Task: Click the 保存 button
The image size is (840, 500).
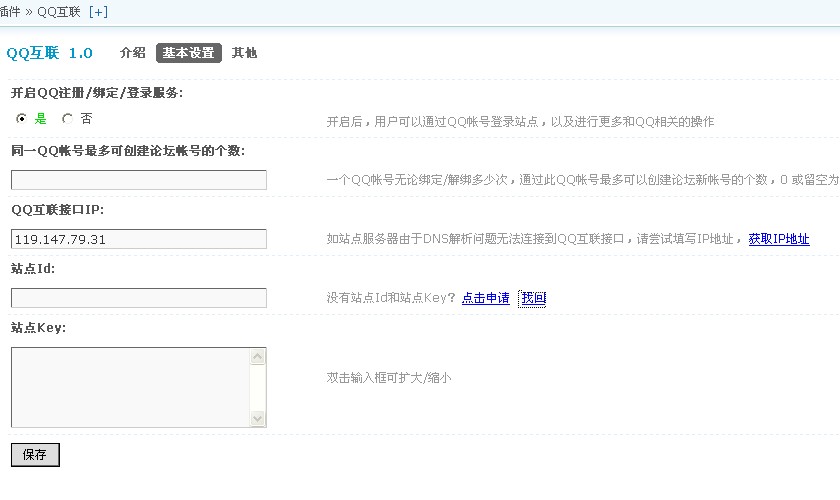Action: pos(35,454)
